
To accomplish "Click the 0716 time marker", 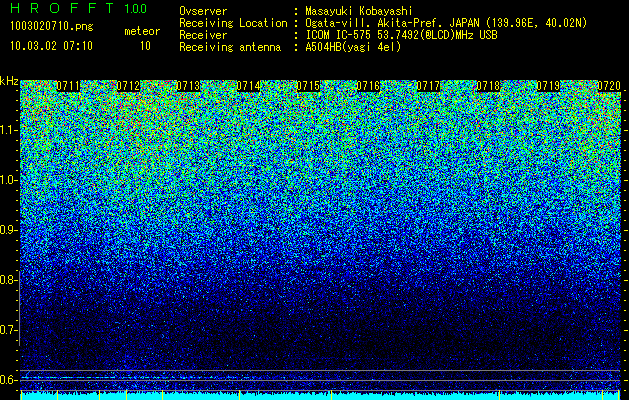I will tap(368, 86).
